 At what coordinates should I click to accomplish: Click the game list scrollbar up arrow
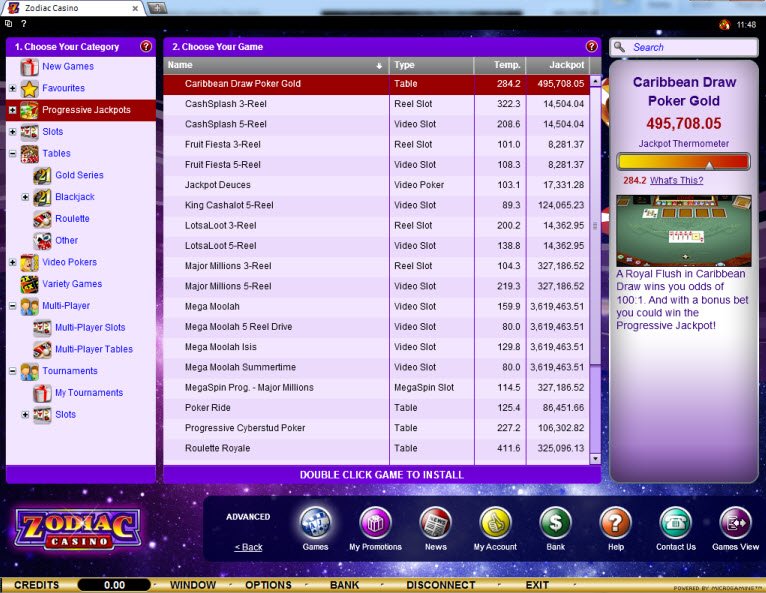(595, 81)
